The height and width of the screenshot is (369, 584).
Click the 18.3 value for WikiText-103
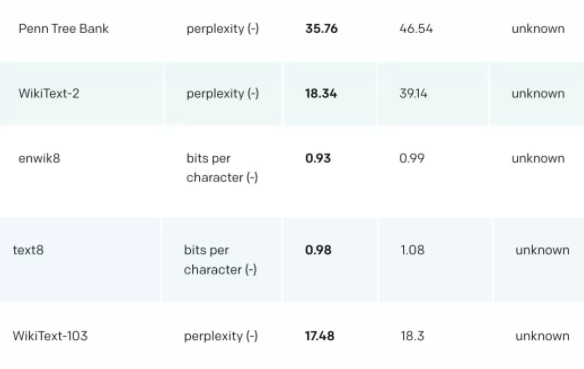click(413, 336)
